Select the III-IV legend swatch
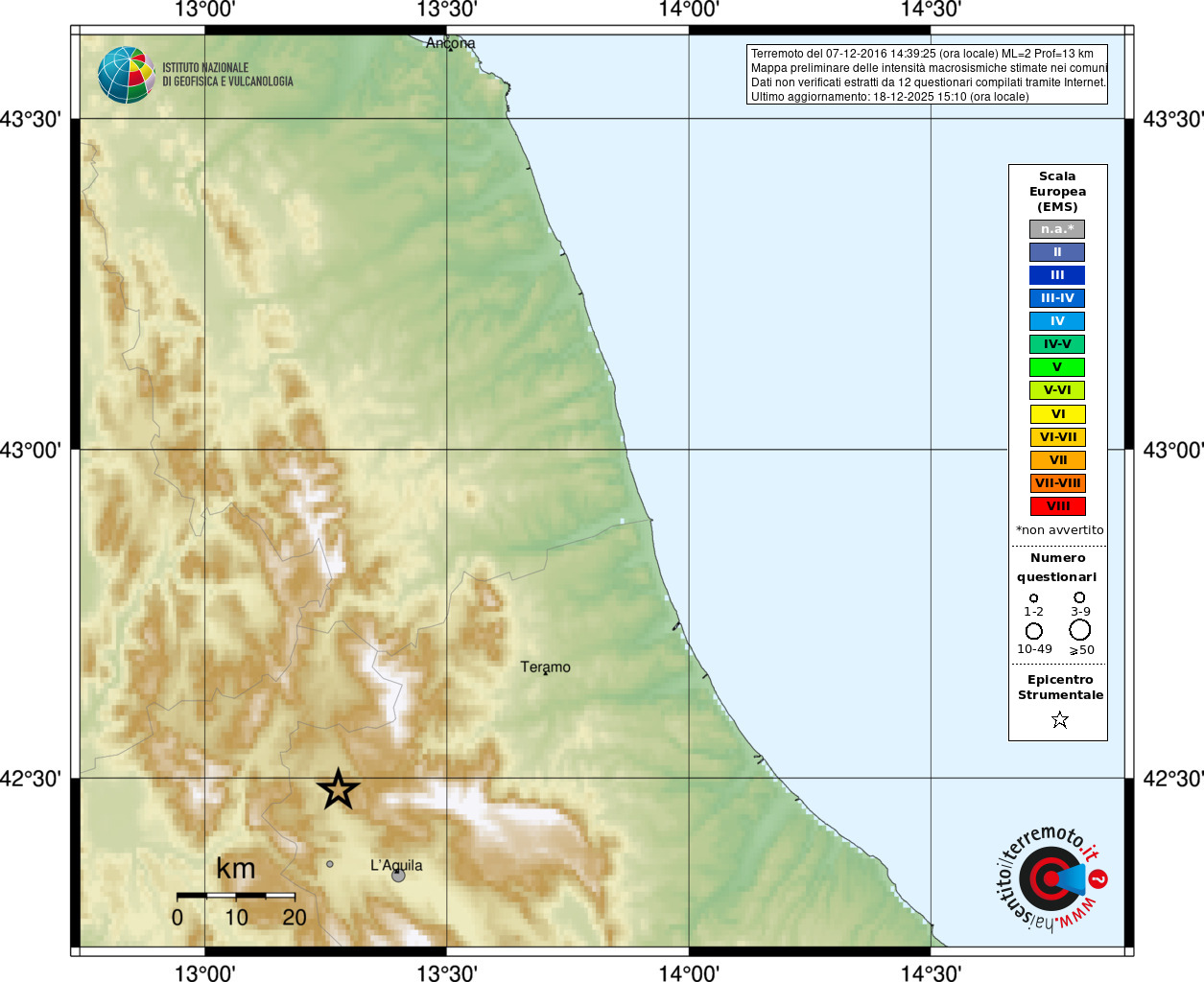The width and height of the screenshot is (1204, 982). pyautogui.click(x=1057, y=298)
